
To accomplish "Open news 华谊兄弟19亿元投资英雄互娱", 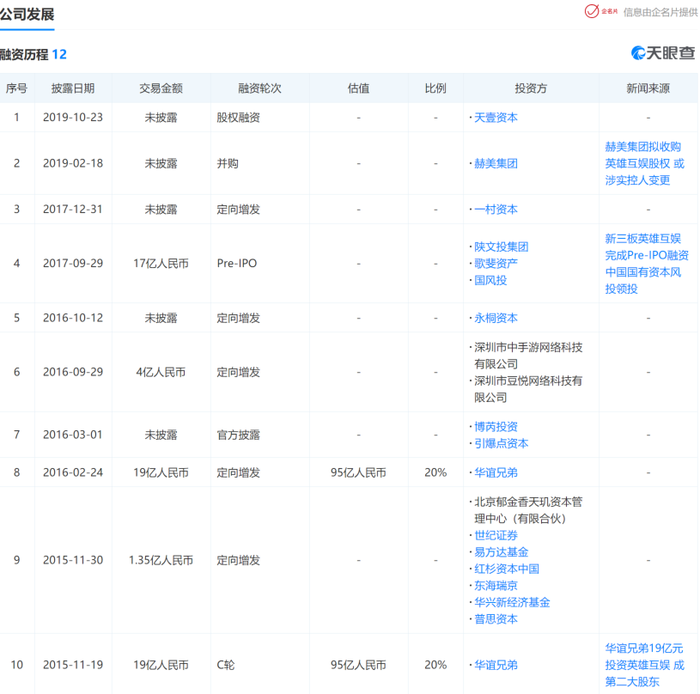I will [644, 665].
